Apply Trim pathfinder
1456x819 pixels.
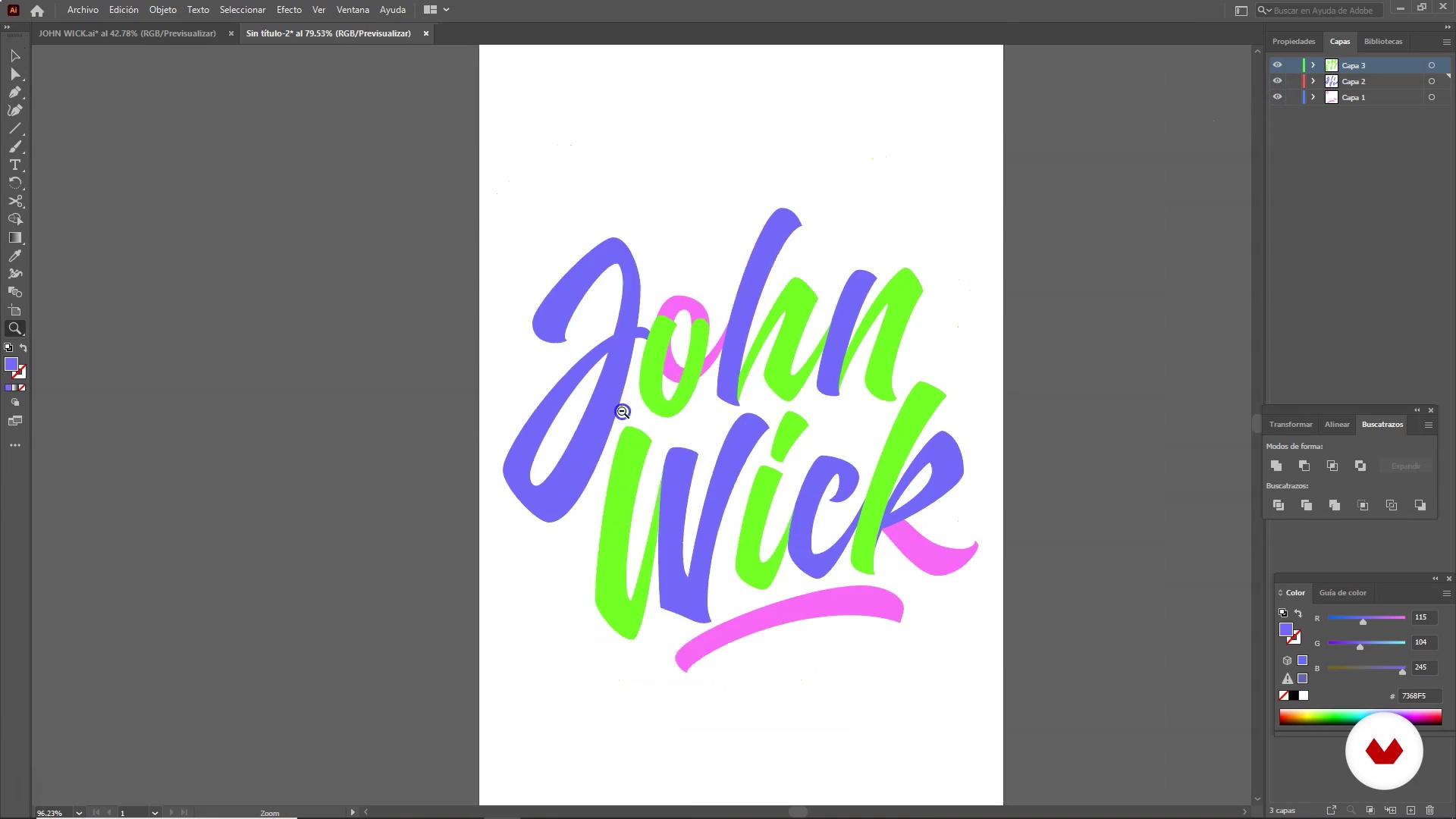1307,505
